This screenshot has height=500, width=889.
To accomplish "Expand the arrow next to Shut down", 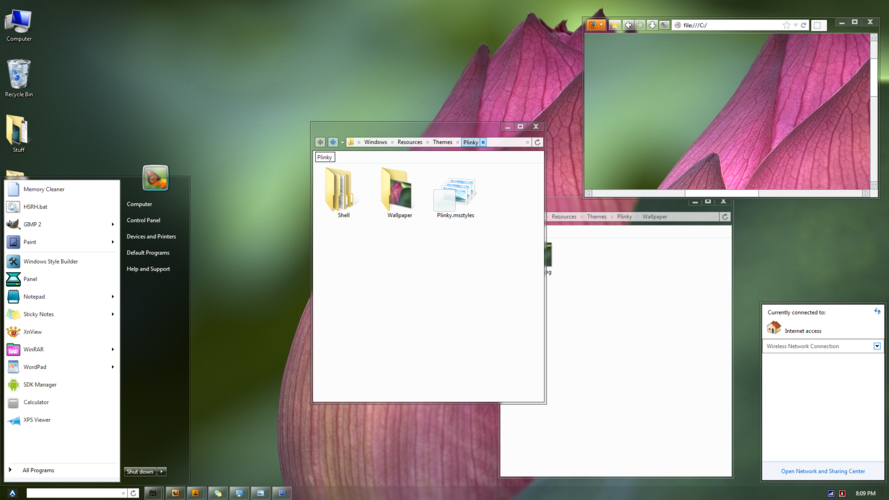I will [x=162, y=471].
